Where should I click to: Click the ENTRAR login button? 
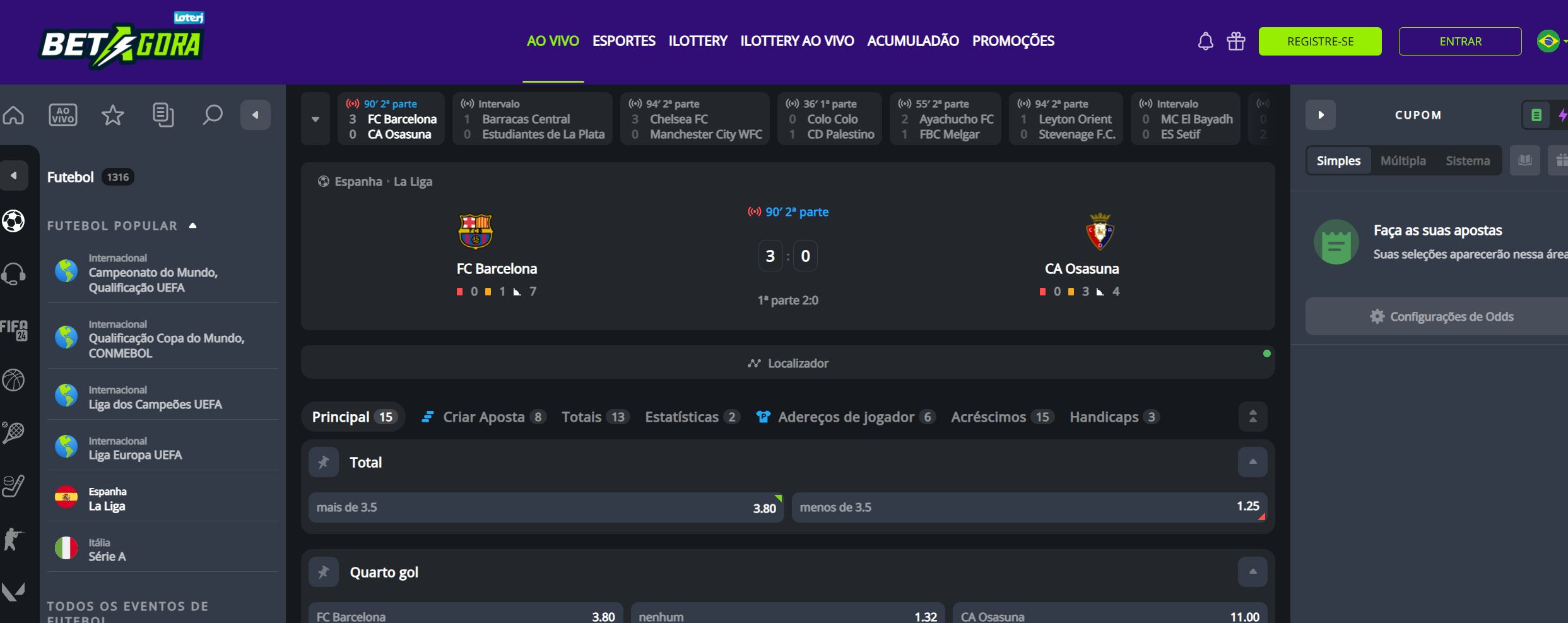coord(1459,42)
